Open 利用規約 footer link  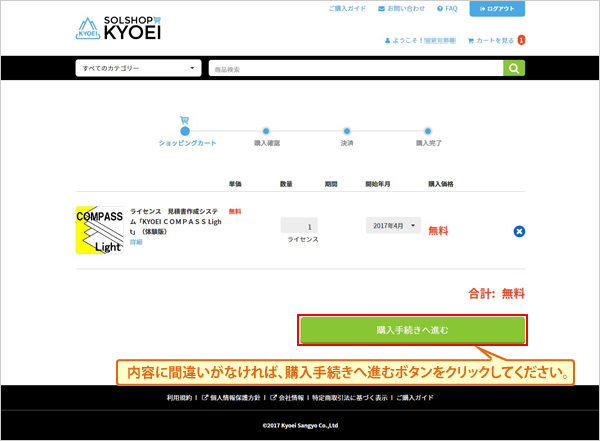click(x=179, y=398)
